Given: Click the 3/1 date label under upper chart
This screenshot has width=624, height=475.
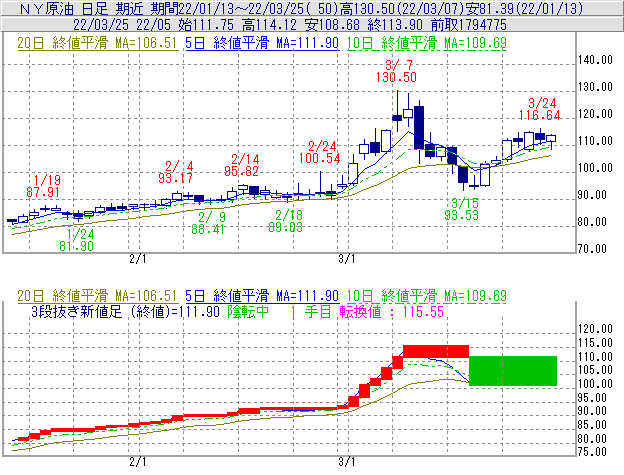Looking at the screenshot, I should tap(347, 259).
